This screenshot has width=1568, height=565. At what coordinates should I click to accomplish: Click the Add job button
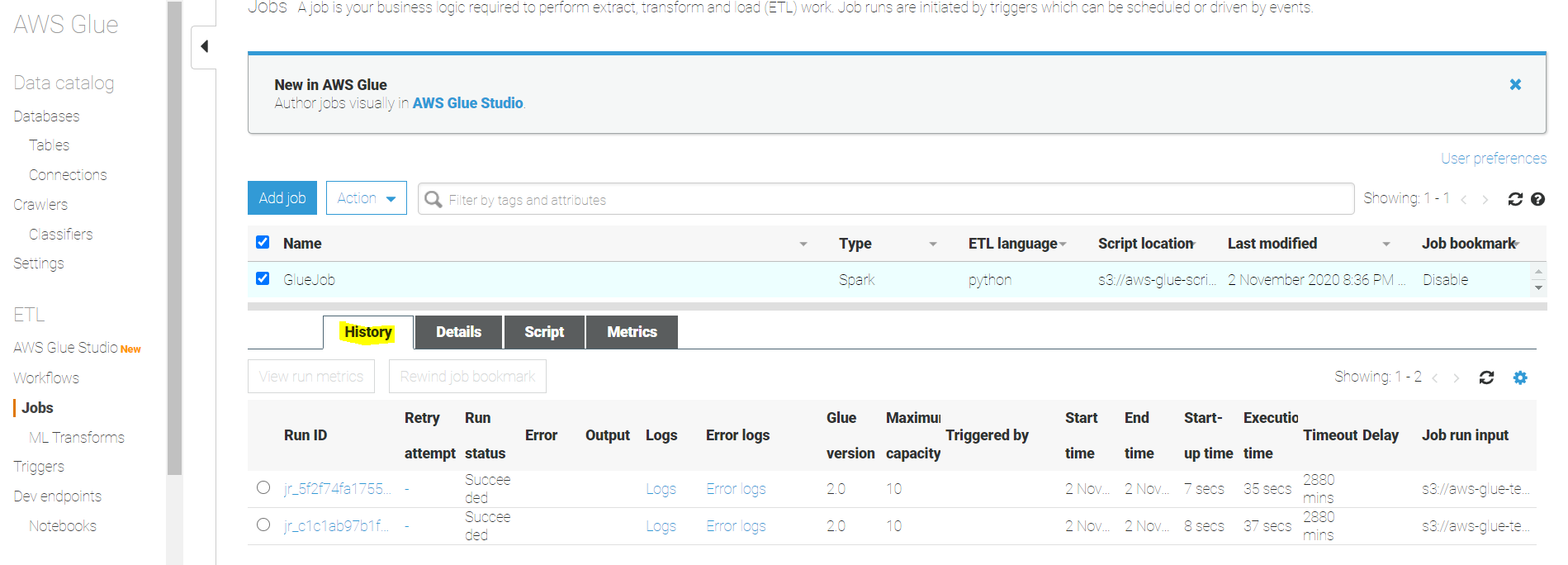point(282,198)
